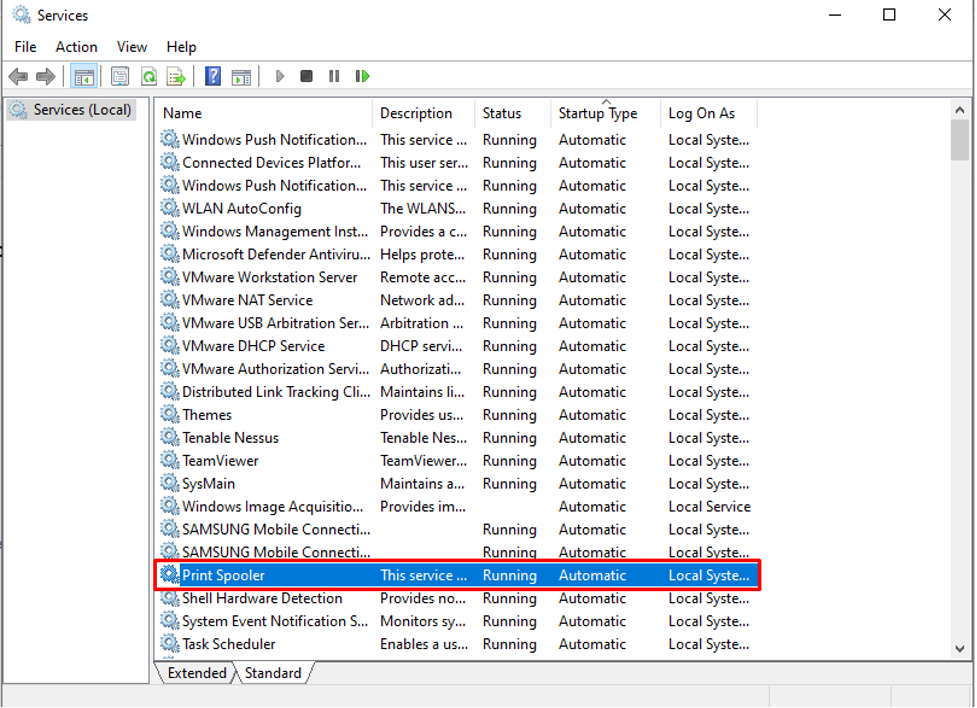Sort by the Name column header
Image resolution: width=977 pixels, height=708 pixels.
pyautogui.click(x=264, y=113)
